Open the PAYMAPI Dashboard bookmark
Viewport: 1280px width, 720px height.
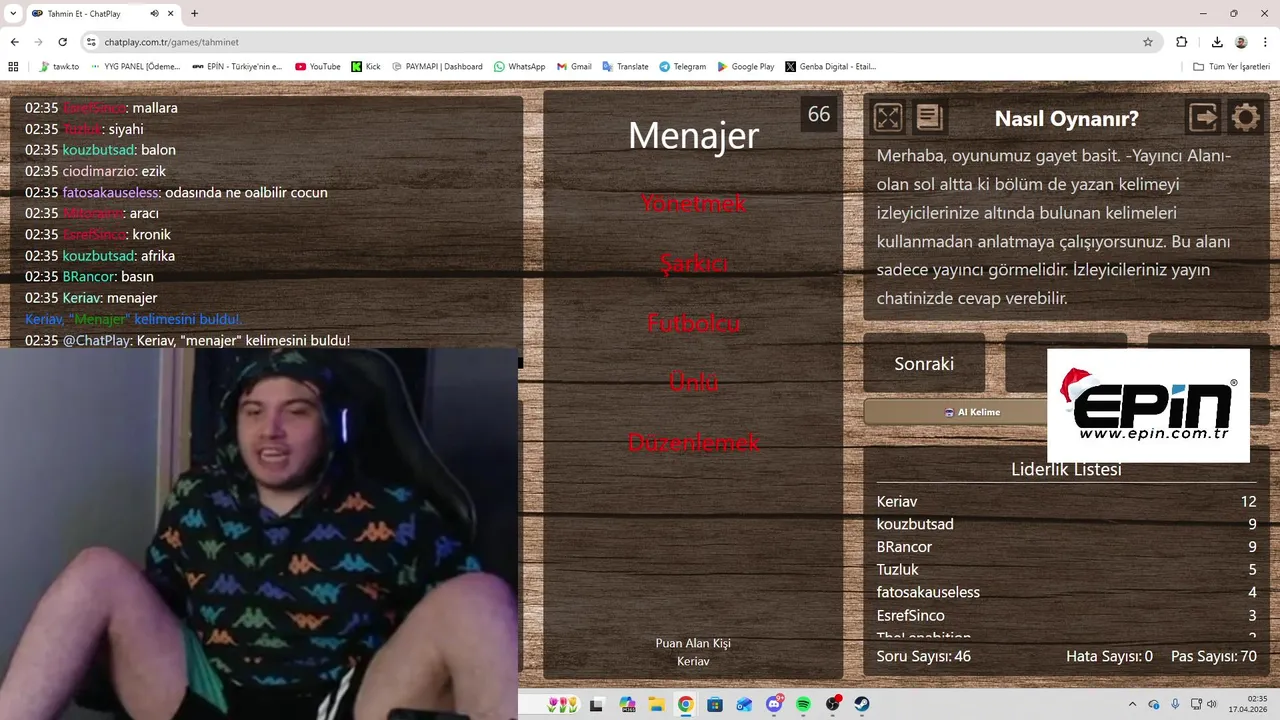437,67
